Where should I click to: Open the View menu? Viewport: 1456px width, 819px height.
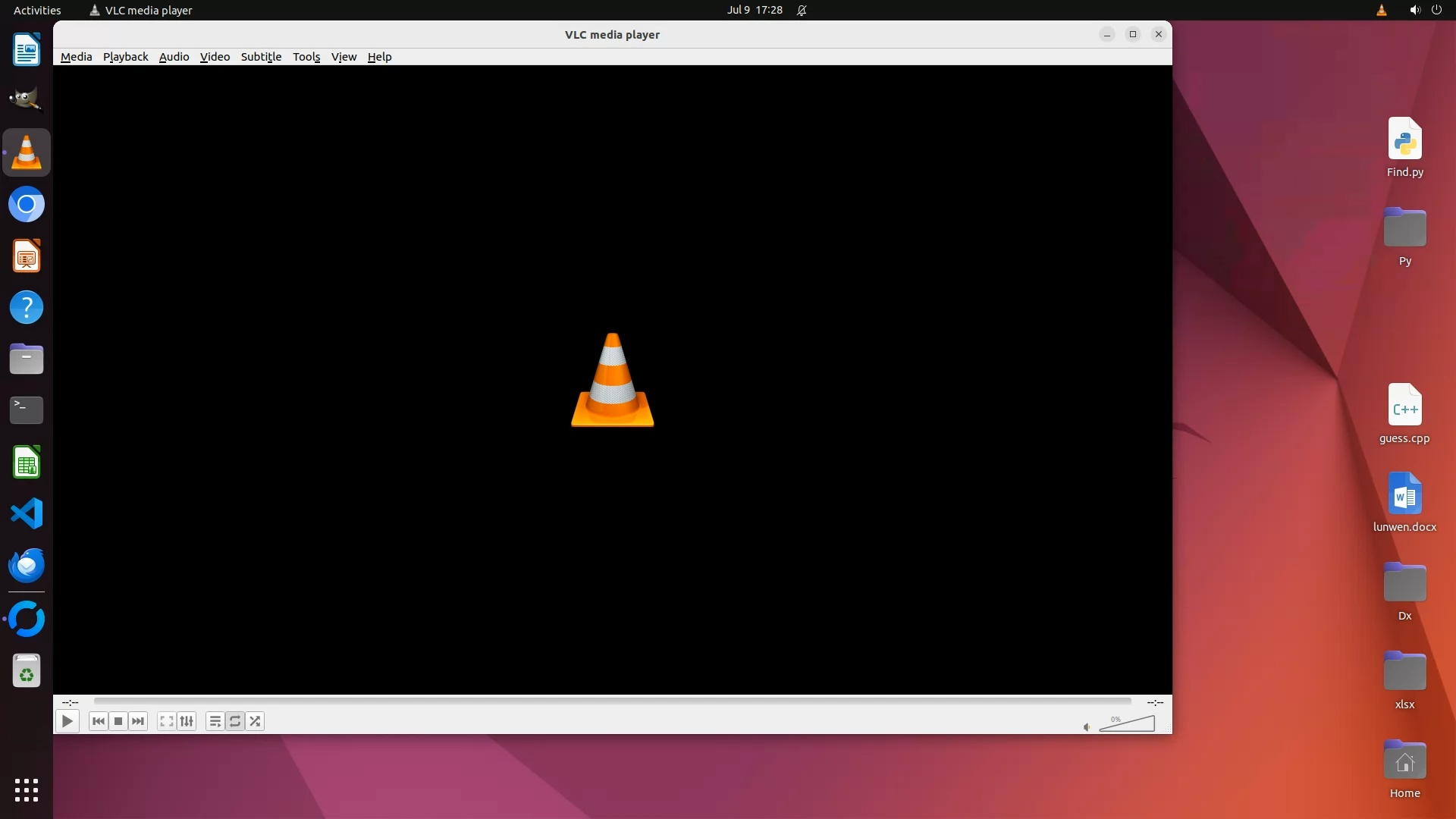point(344,57)
